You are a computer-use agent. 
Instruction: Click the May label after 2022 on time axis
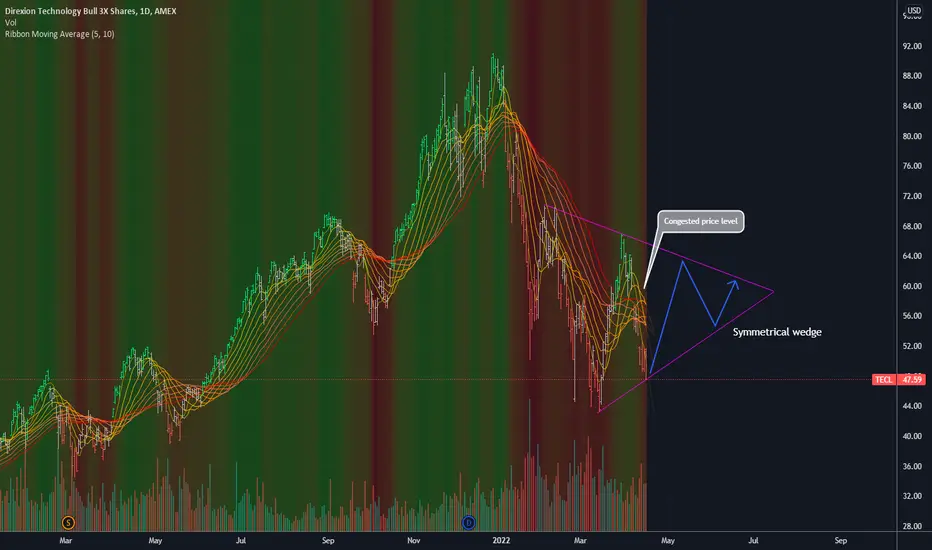668,540
